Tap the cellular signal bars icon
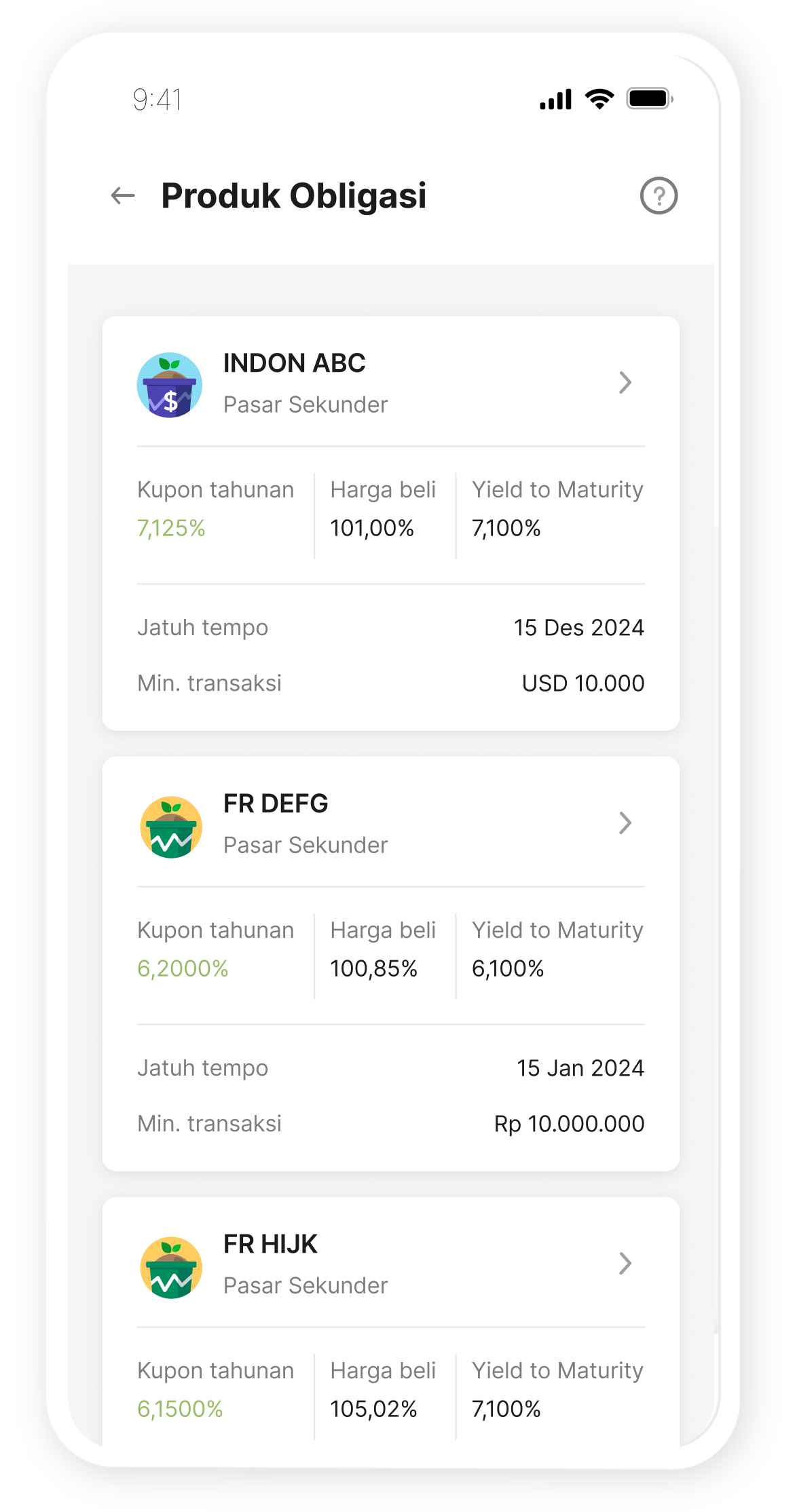This screenshot has width=795, height=1512. point(556,99)
